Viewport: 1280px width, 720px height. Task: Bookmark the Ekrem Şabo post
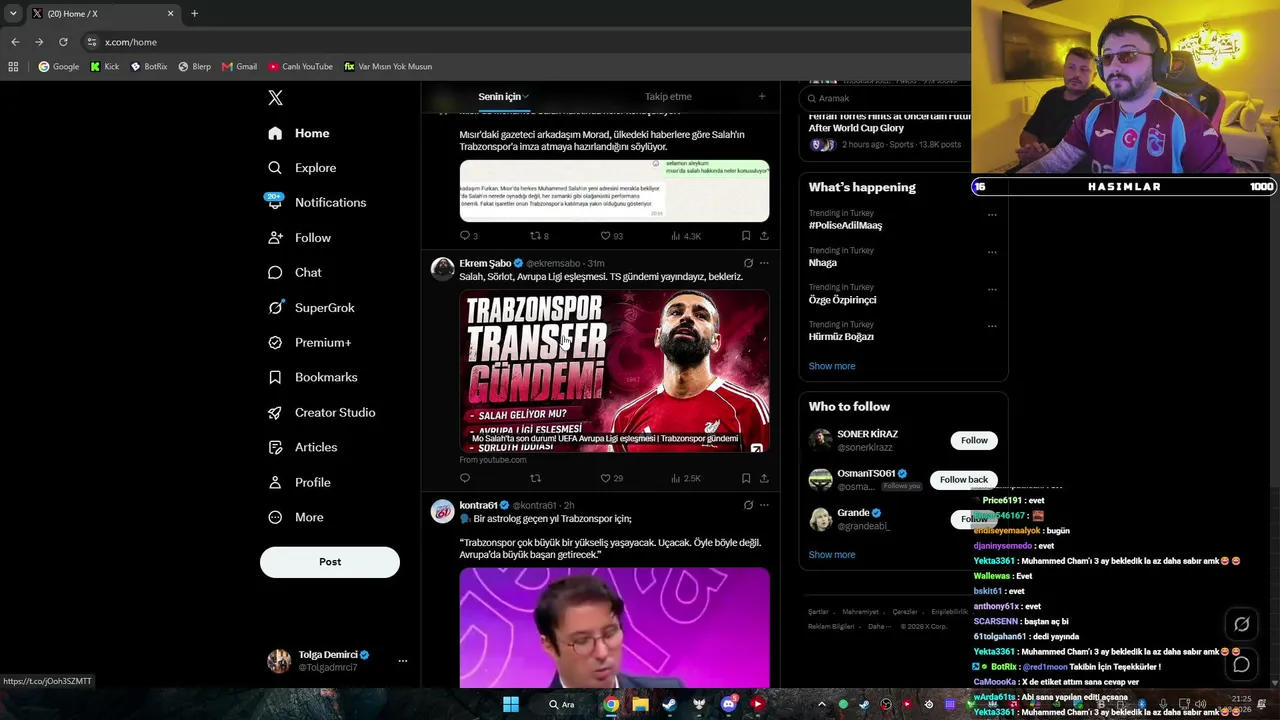746,478
